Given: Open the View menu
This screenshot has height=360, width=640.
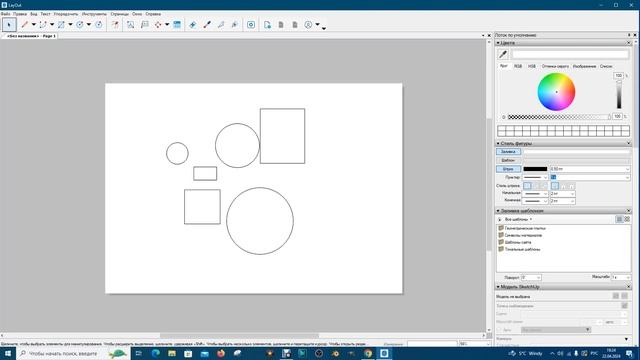Looking at the screenshot, I should (x=33, y=14).
